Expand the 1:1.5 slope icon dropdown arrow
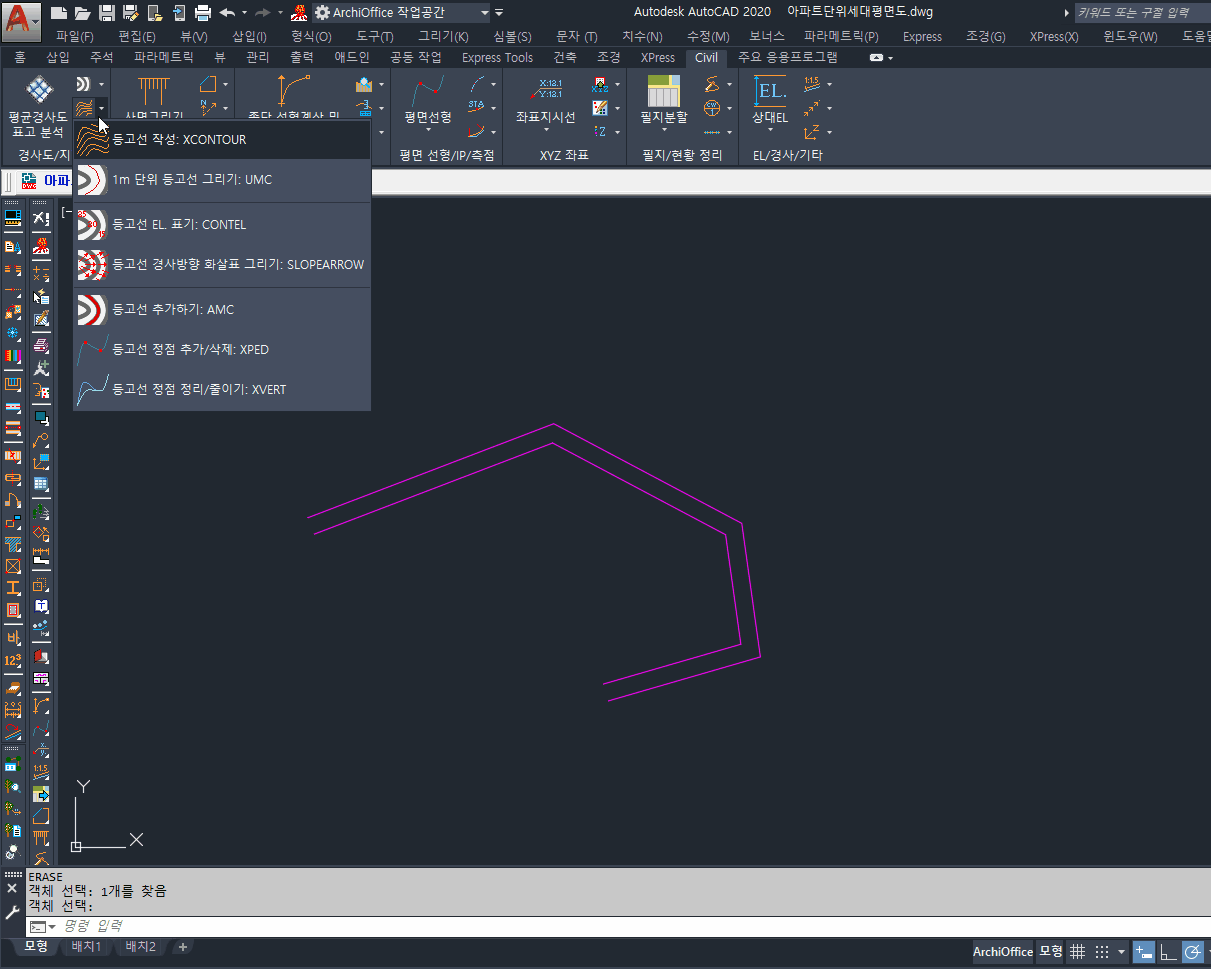Viewport: 1211px width, 969px height. pos(829,84)
